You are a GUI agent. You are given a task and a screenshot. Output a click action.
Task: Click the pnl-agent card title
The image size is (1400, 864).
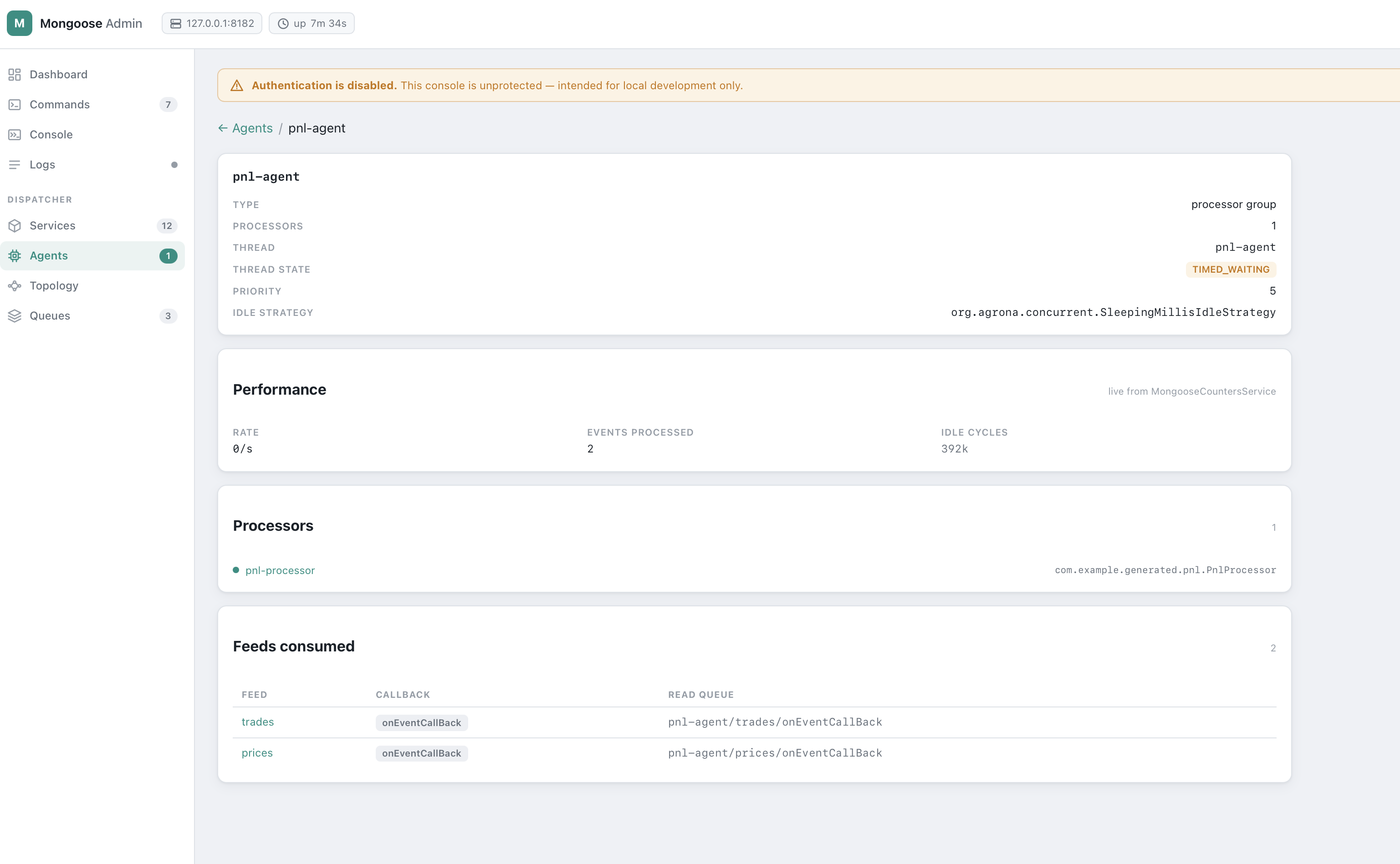266,177
